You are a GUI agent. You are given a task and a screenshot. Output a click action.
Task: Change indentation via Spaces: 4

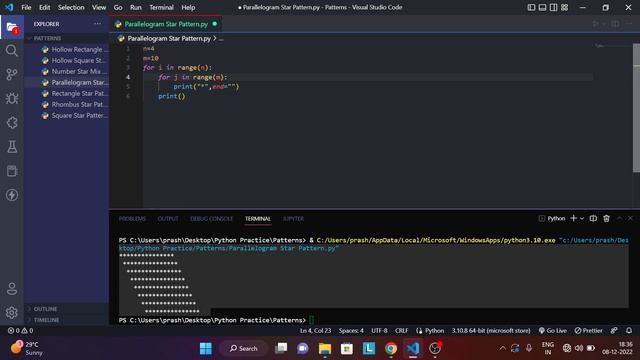click(x=351, y=331)
